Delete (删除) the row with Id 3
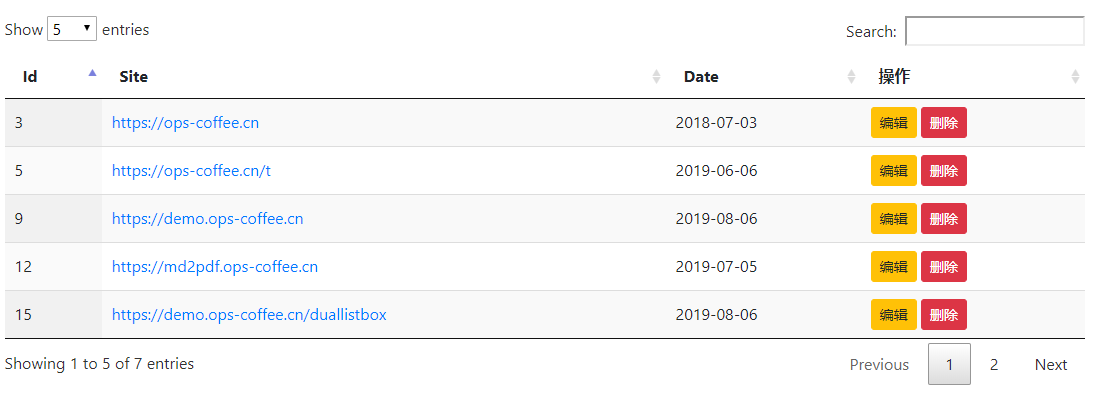 coord(944,122)
